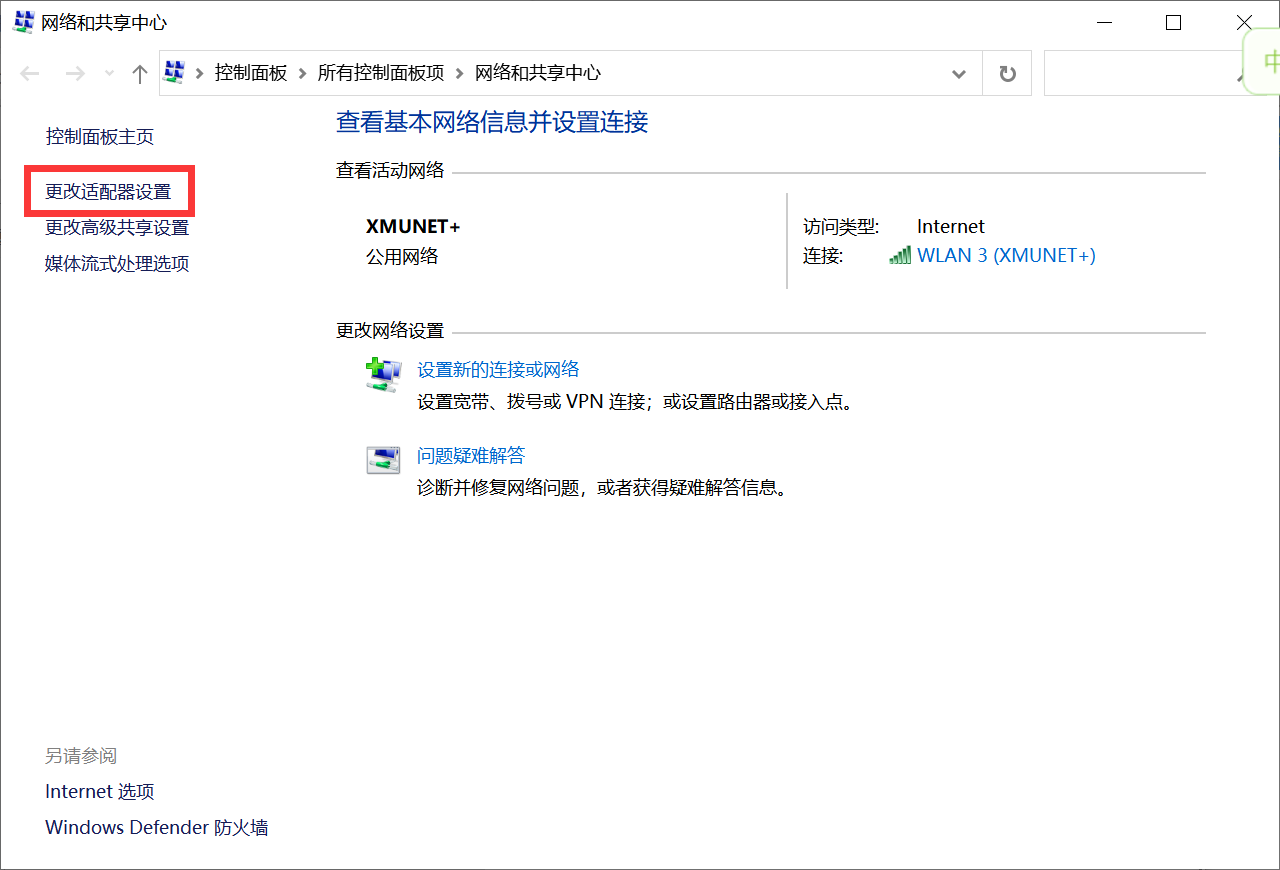Click the Control Panel icon in address bar
This screenshot has height=870, width=1280.
click(175, 72)
